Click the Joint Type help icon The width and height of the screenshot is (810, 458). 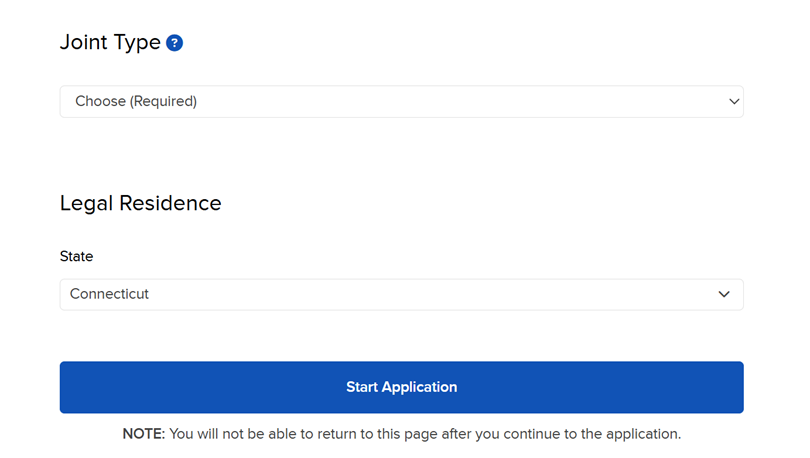[x=175, y=43]
